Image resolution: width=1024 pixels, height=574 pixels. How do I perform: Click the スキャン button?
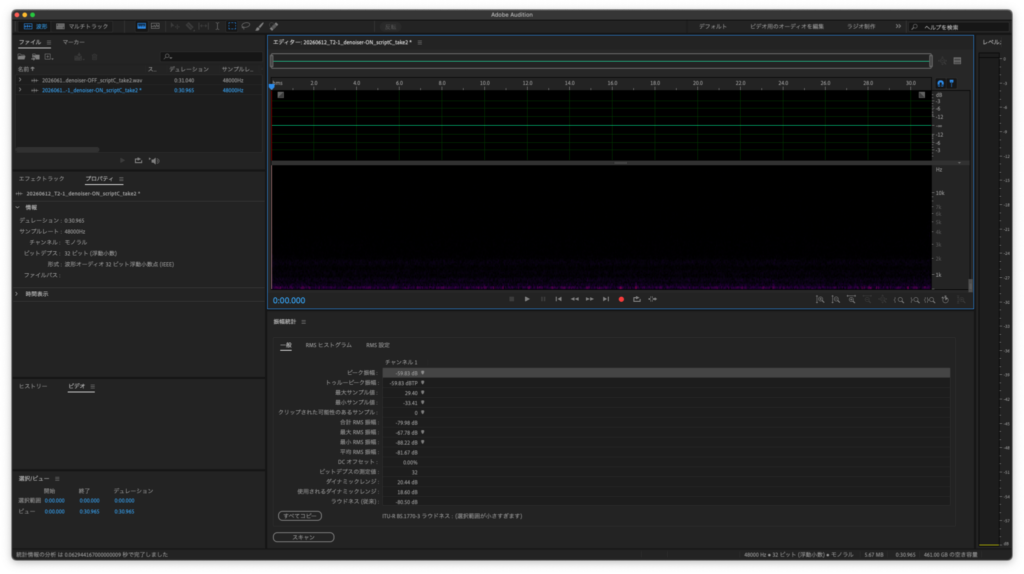(x=304, y=537)
